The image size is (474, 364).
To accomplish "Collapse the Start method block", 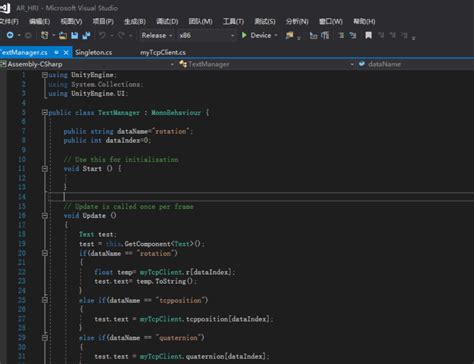I will pyautogui.click(x=45, y=169).
